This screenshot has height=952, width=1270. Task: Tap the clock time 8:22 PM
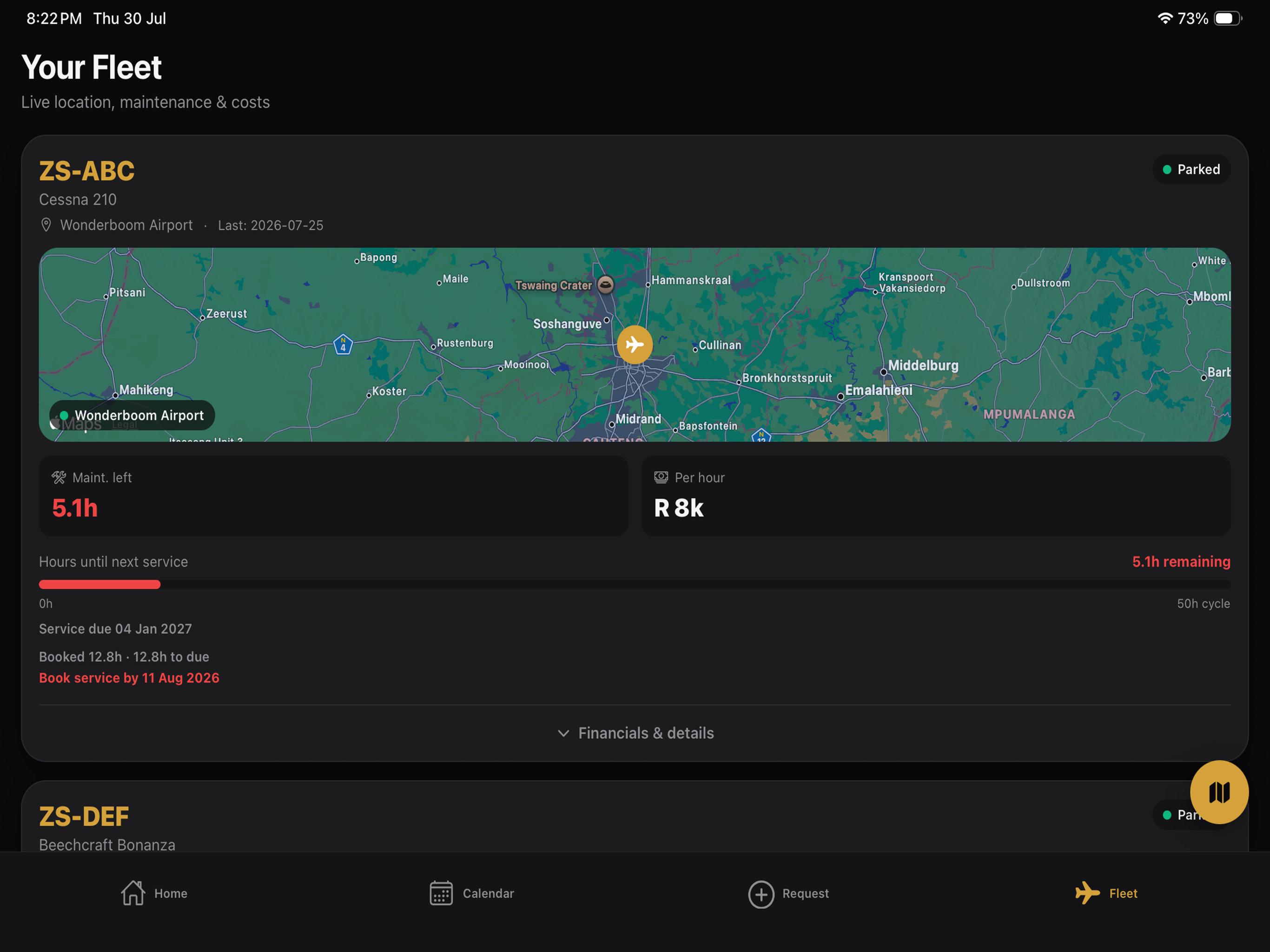tap(54, 19)
